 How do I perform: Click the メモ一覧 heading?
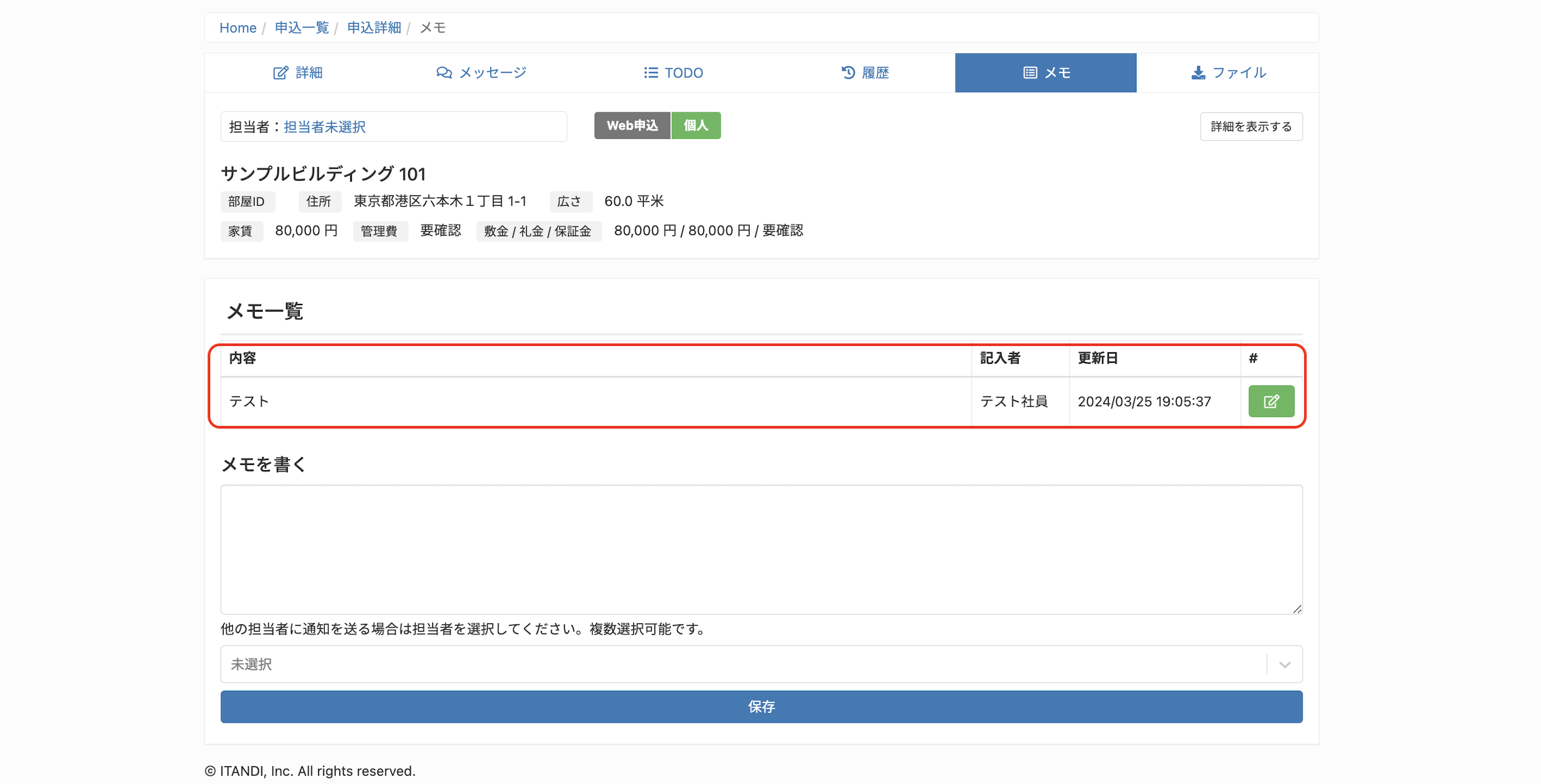[x=265, y=312]
